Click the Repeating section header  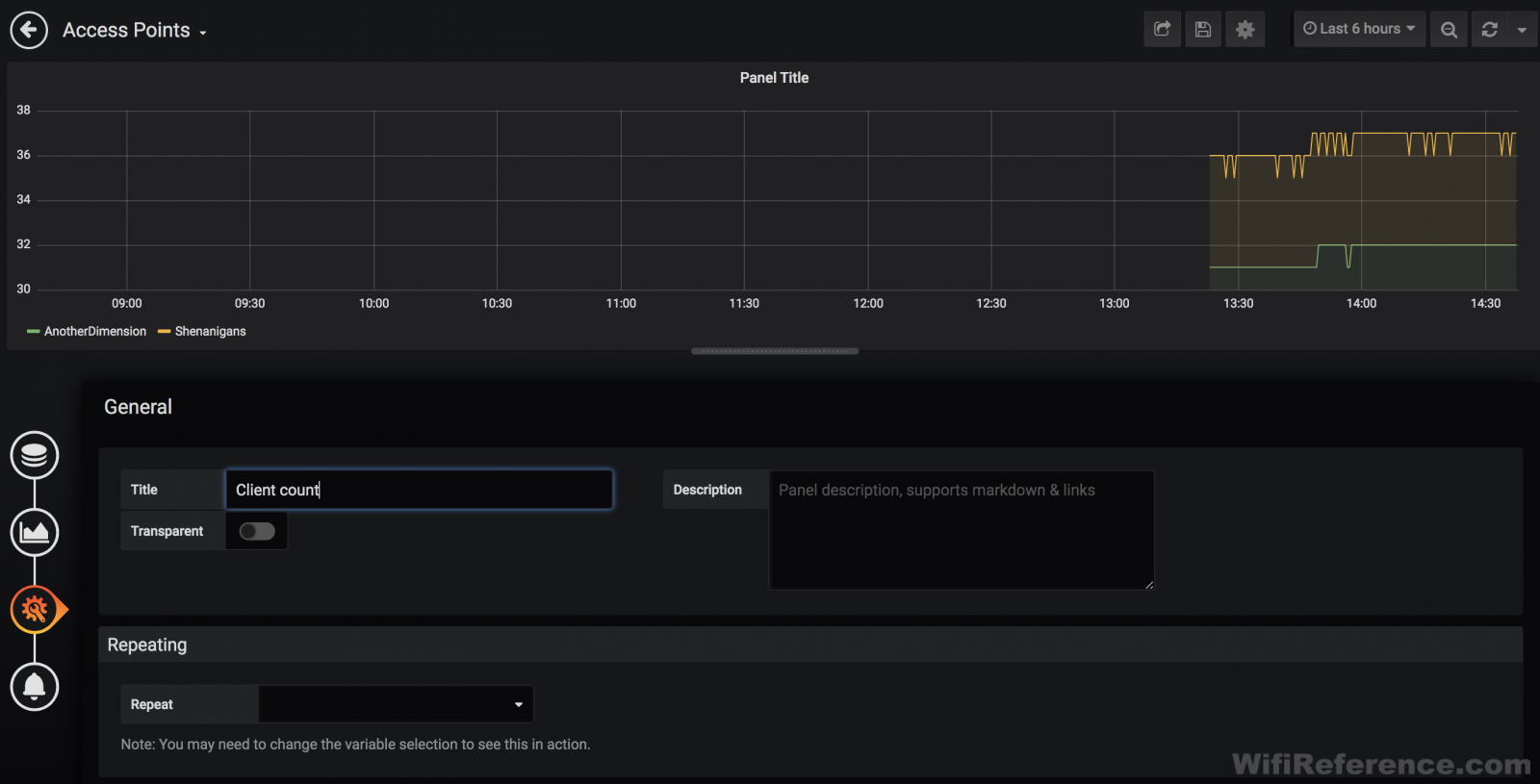click(810, 645)
